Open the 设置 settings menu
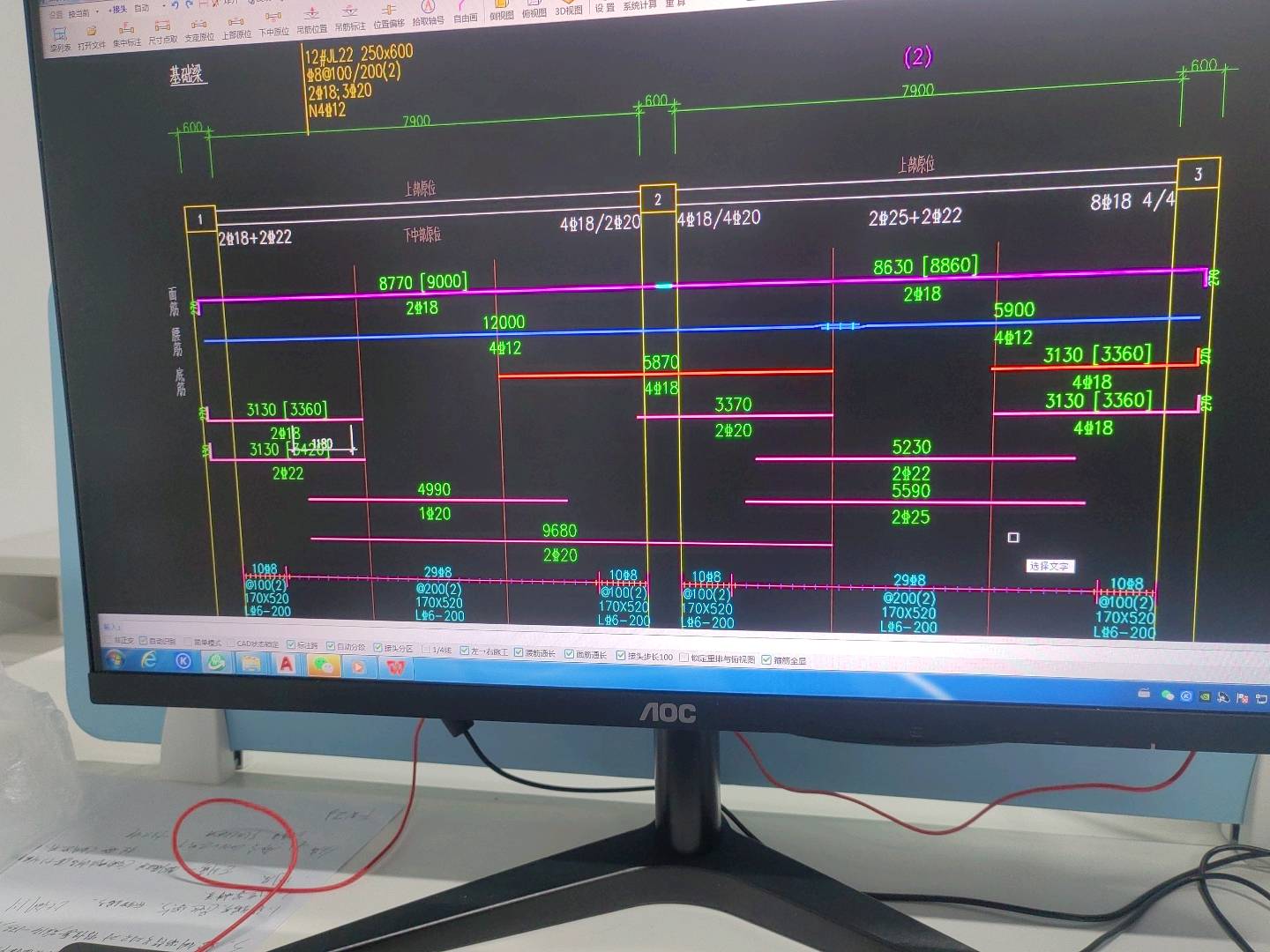This screenshot has height=952, width=1270. click(604, 7)
